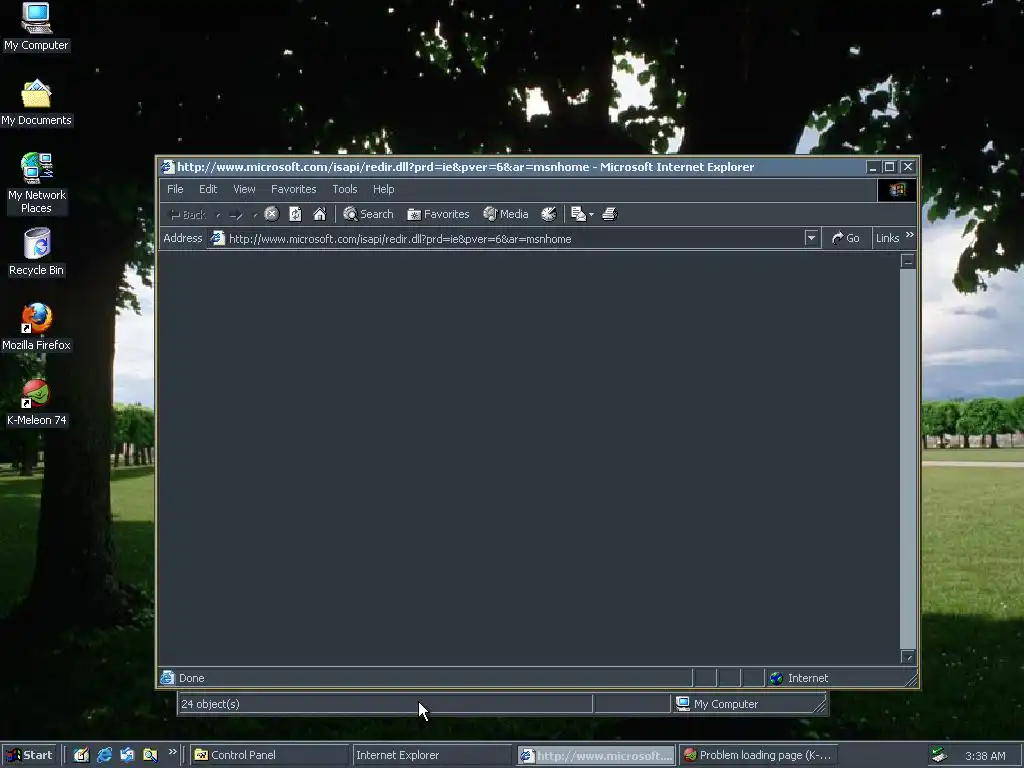The width and height of the screenshot is (1024, 768).
Task: Click the History toolbar icon
Action: (549, 214)
